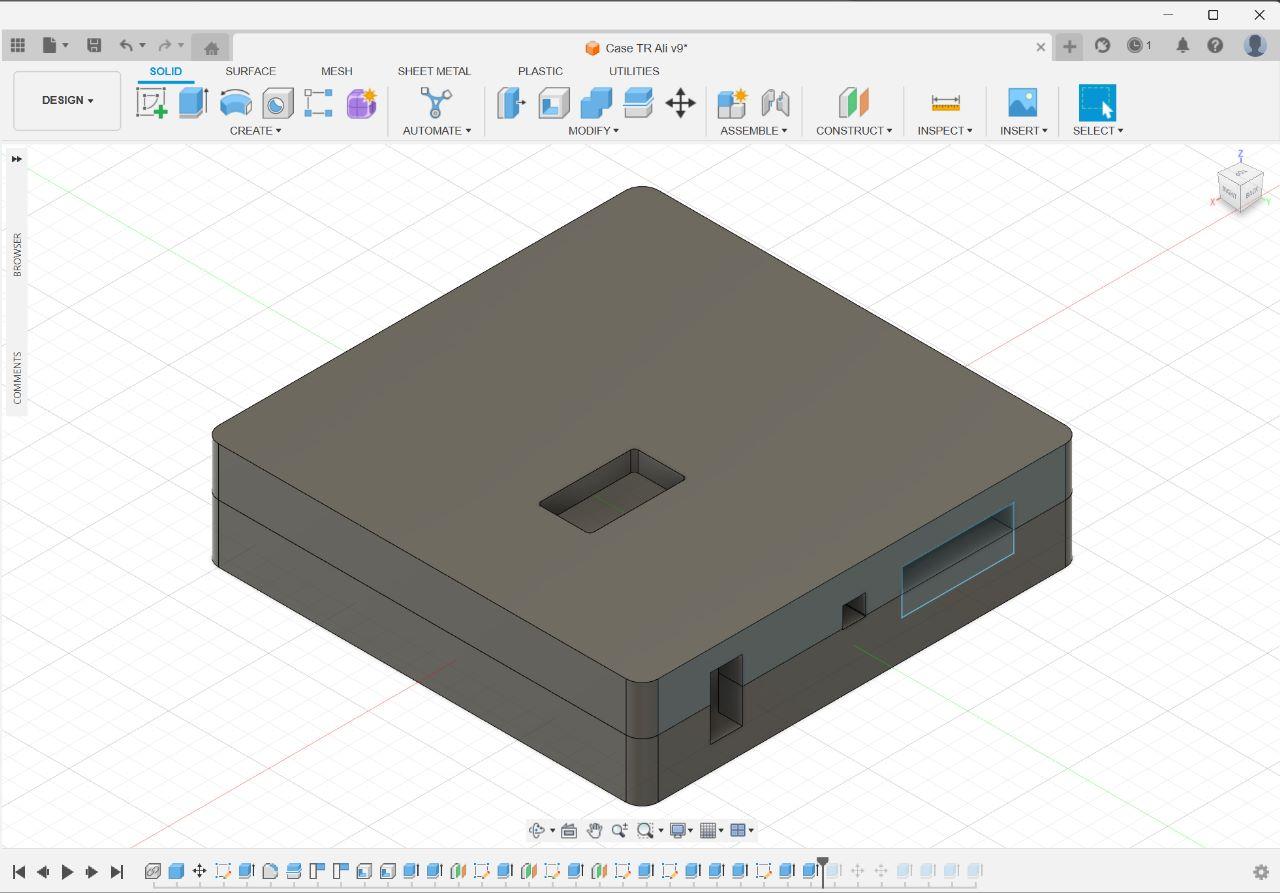Screen dimensions: 1280x893
Task: Open the Data Panel grid icon
Action: [x=17, y=45]
